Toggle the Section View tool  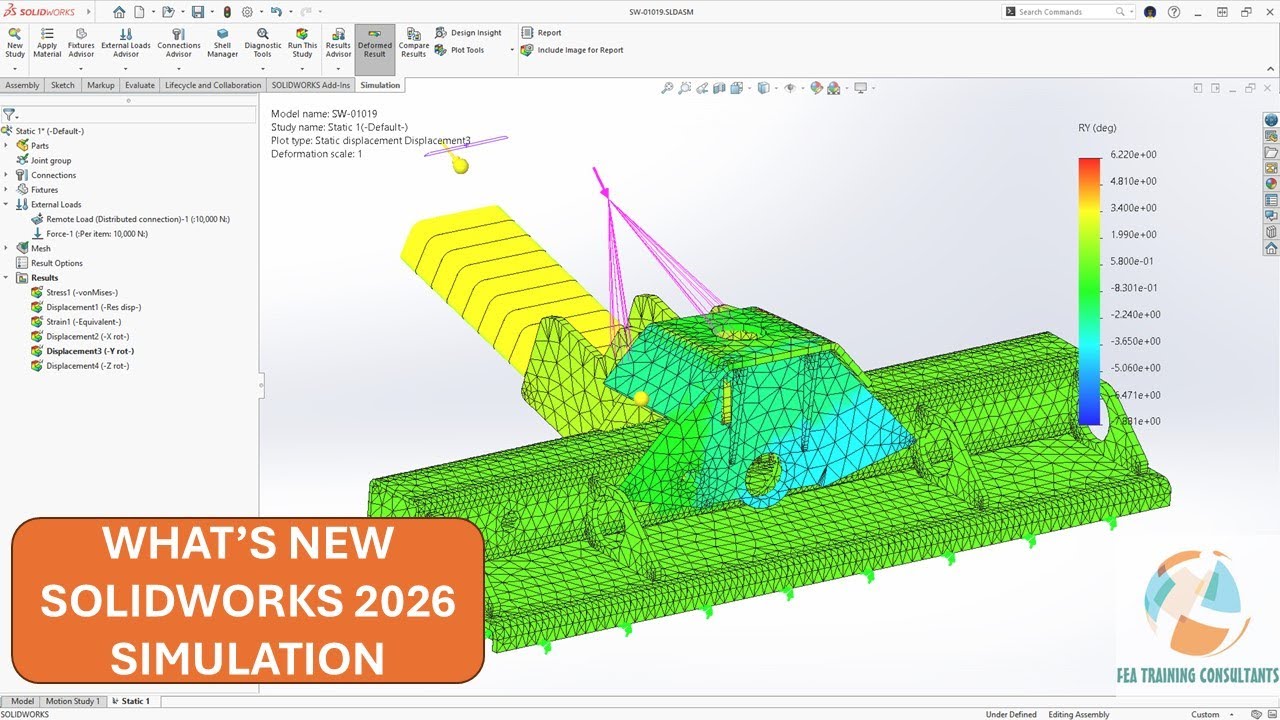719,88
